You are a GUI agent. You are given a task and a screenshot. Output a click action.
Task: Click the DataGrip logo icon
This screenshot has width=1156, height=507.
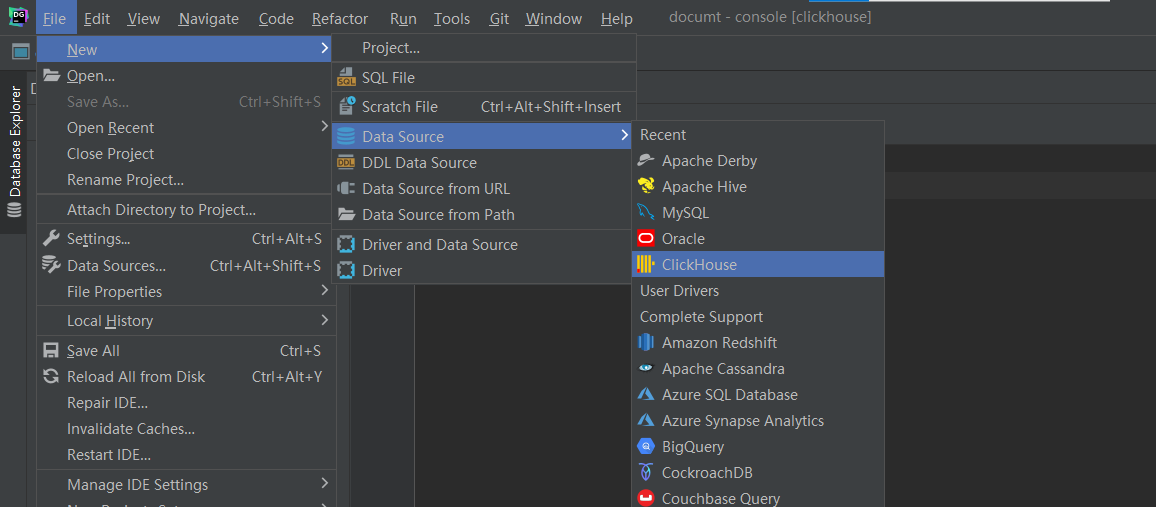[x=18, y=18]
